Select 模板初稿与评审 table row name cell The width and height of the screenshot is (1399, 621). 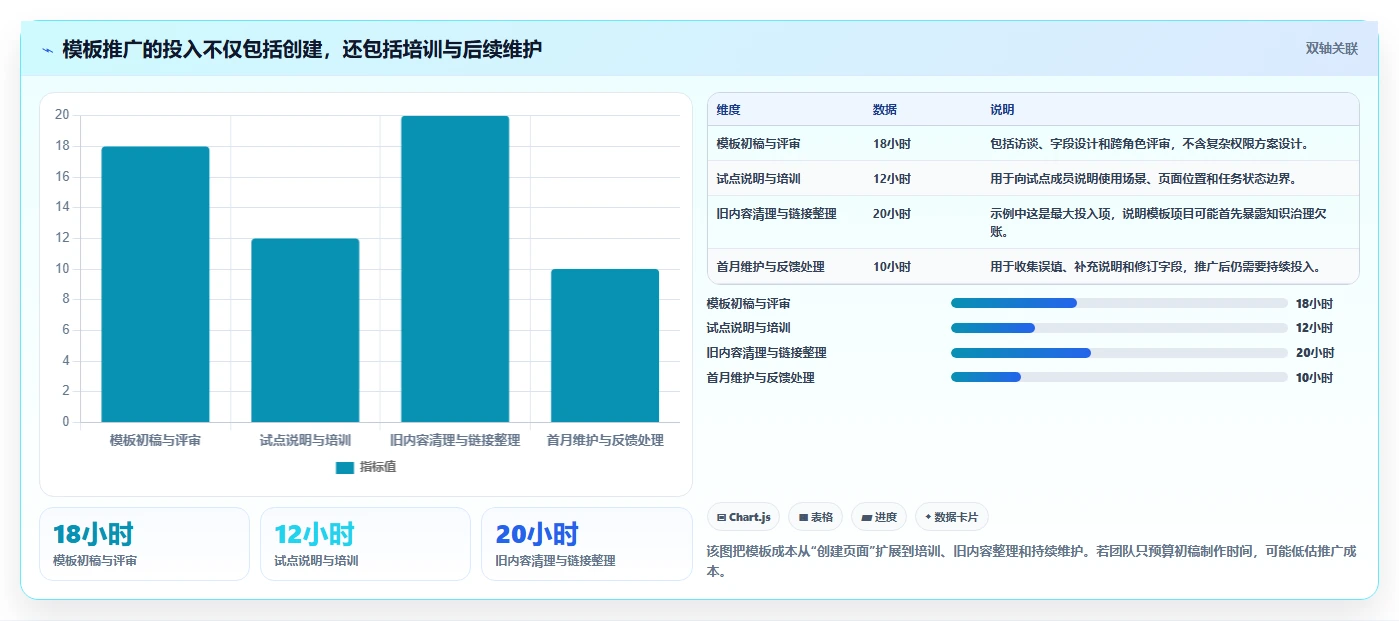(x=758, y=144)
